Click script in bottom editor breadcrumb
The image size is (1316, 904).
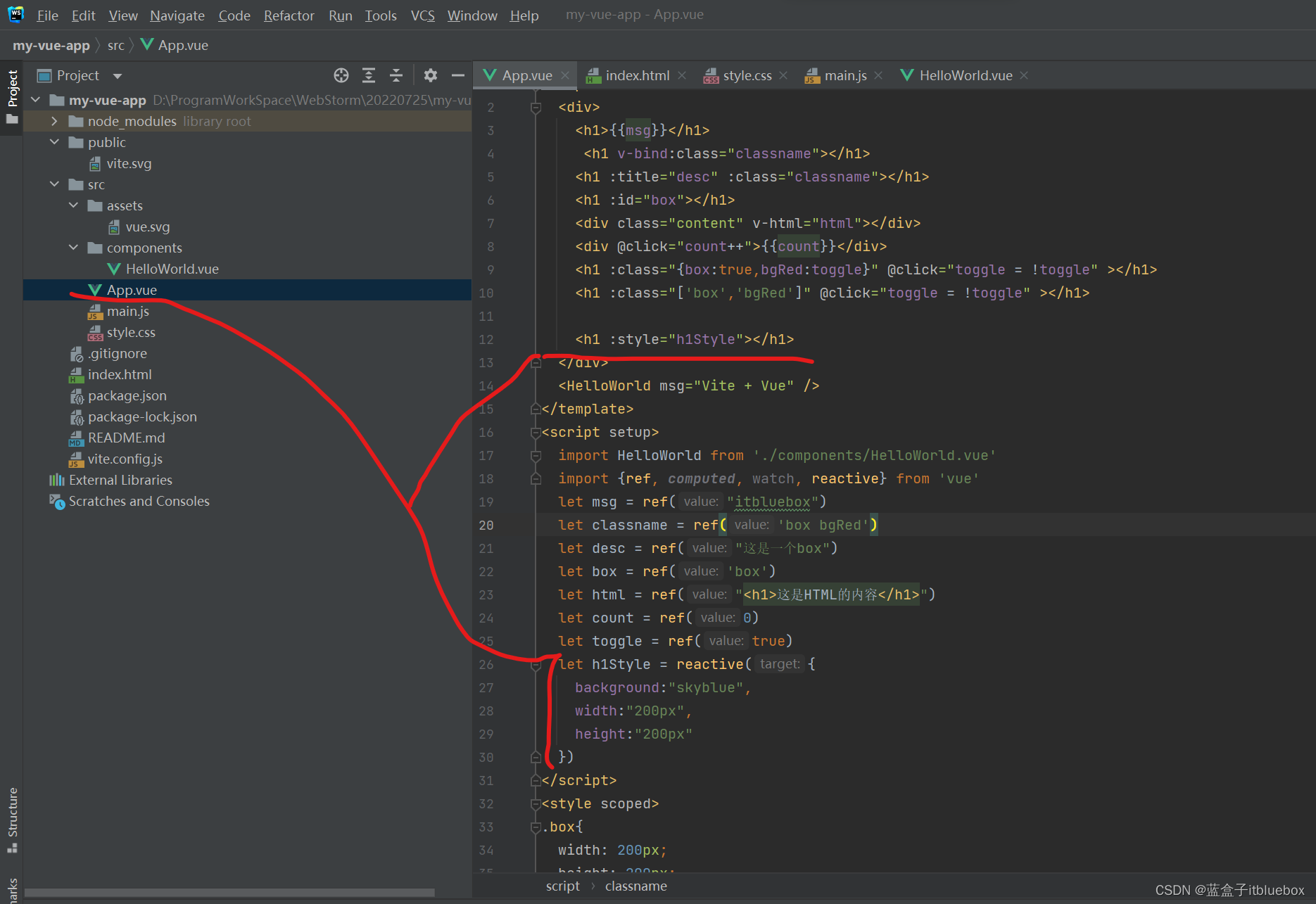(563, 886)
